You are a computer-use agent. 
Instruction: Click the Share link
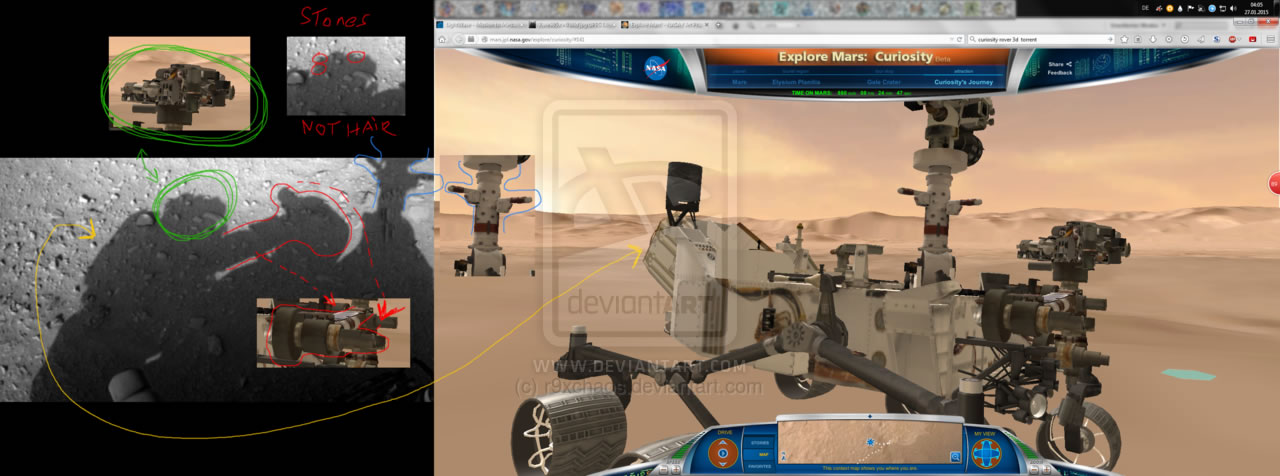pyautogui.click(x=1059, y=64)
